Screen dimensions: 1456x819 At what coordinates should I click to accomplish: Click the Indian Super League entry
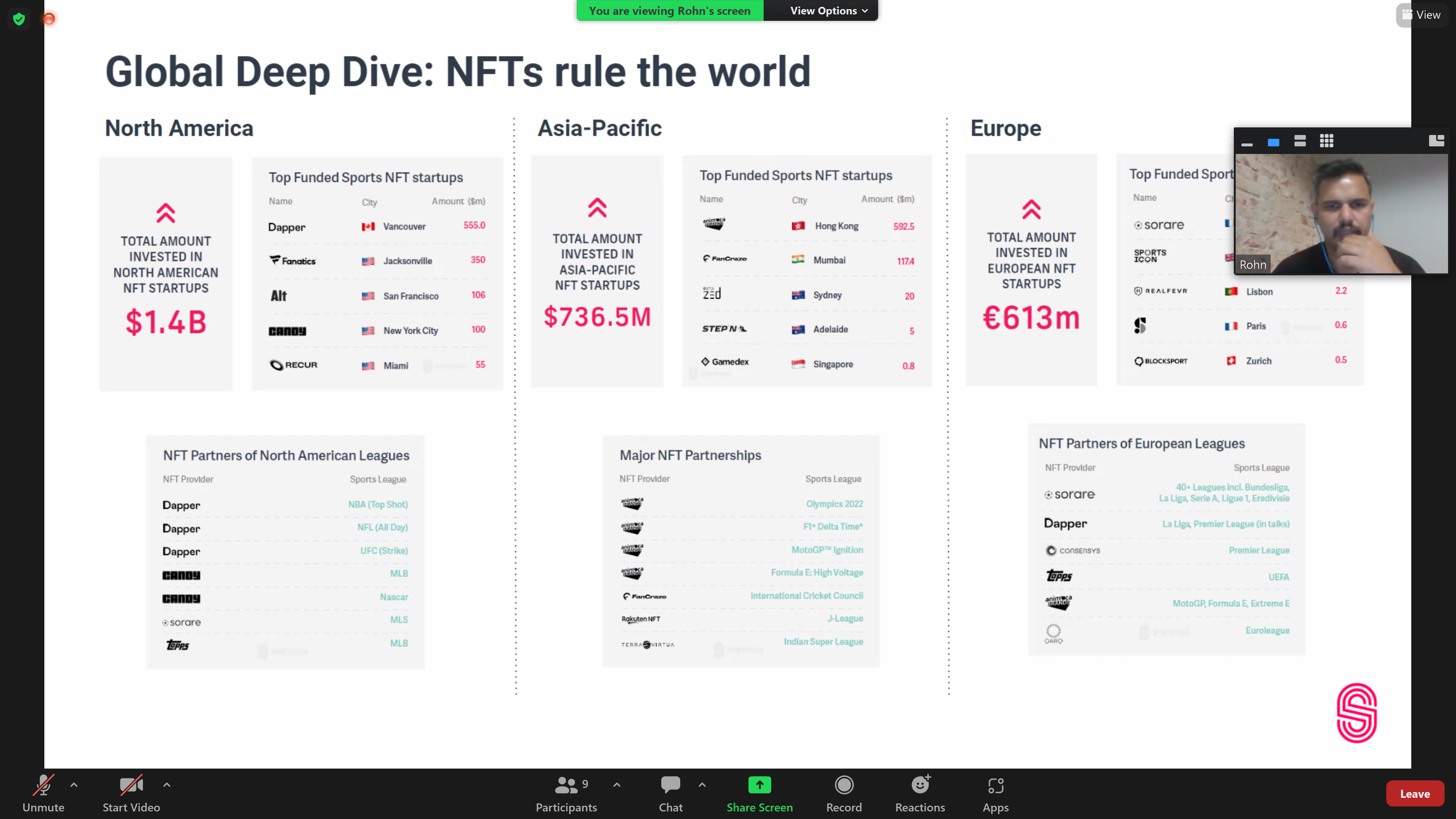point(823,642)
